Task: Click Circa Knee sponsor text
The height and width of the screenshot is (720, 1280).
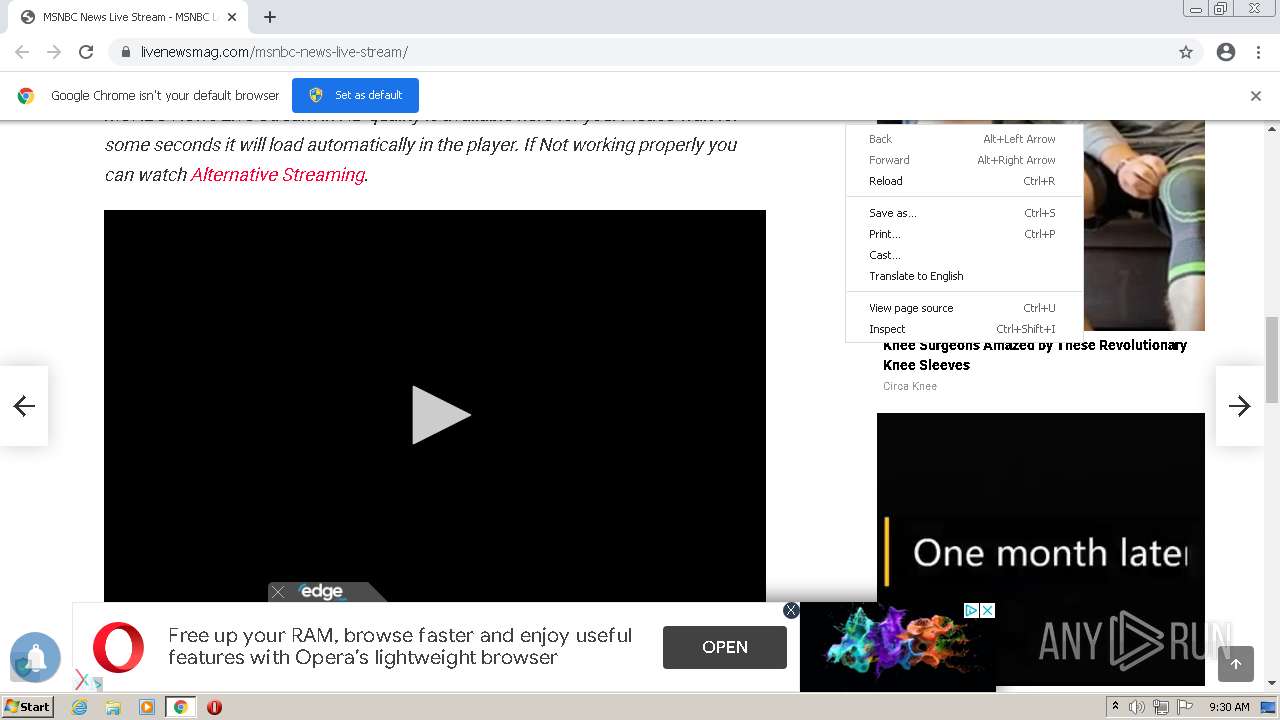Action: pyautogui.click(x=910, y=386)
